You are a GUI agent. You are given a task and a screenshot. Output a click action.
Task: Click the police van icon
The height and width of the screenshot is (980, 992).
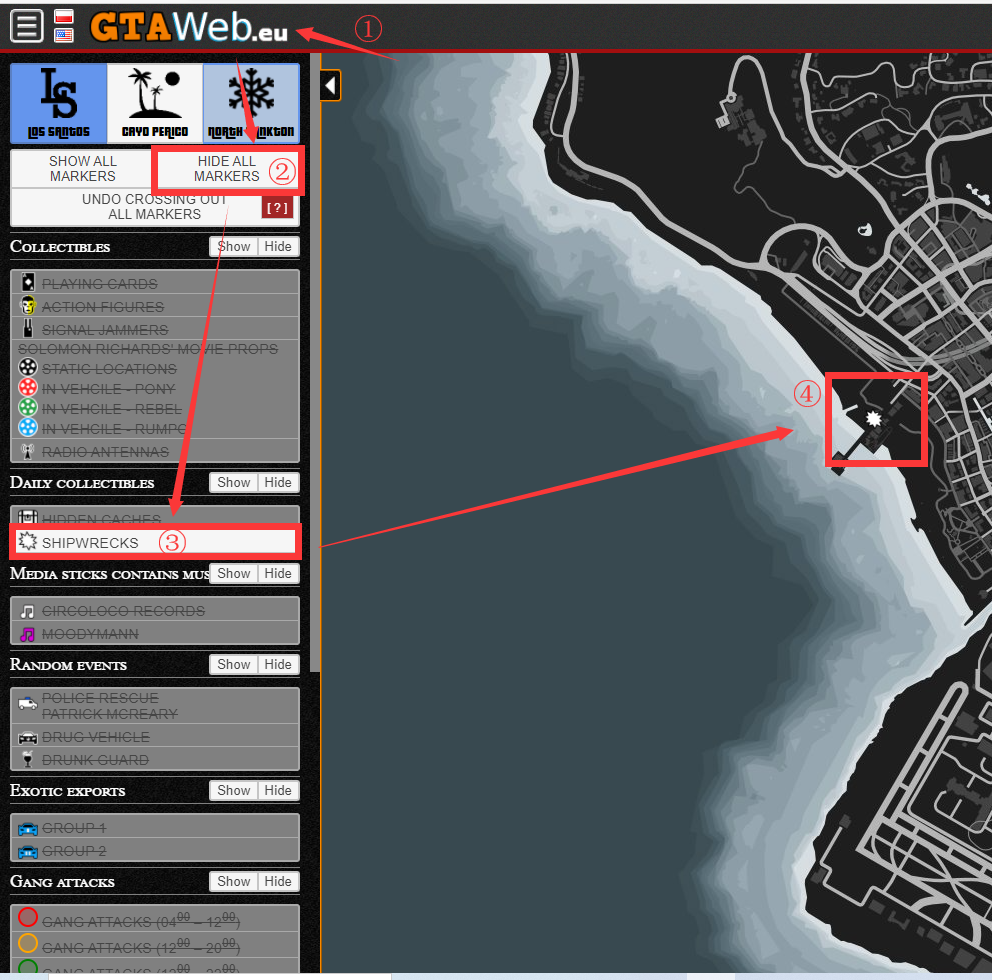coord(27,703)
